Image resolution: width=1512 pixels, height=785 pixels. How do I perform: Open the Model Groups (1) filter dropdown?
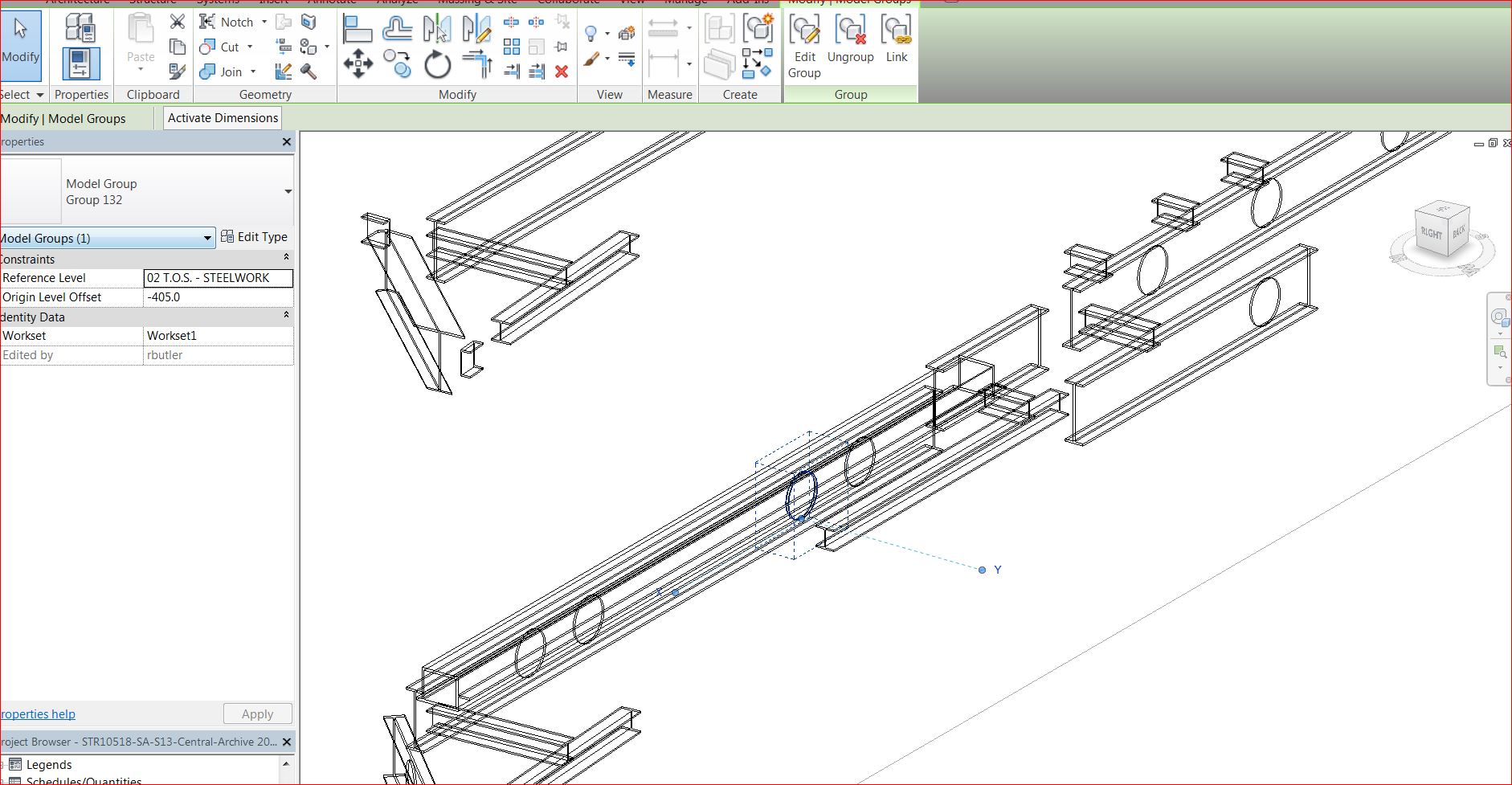click(x=207, y=238)
